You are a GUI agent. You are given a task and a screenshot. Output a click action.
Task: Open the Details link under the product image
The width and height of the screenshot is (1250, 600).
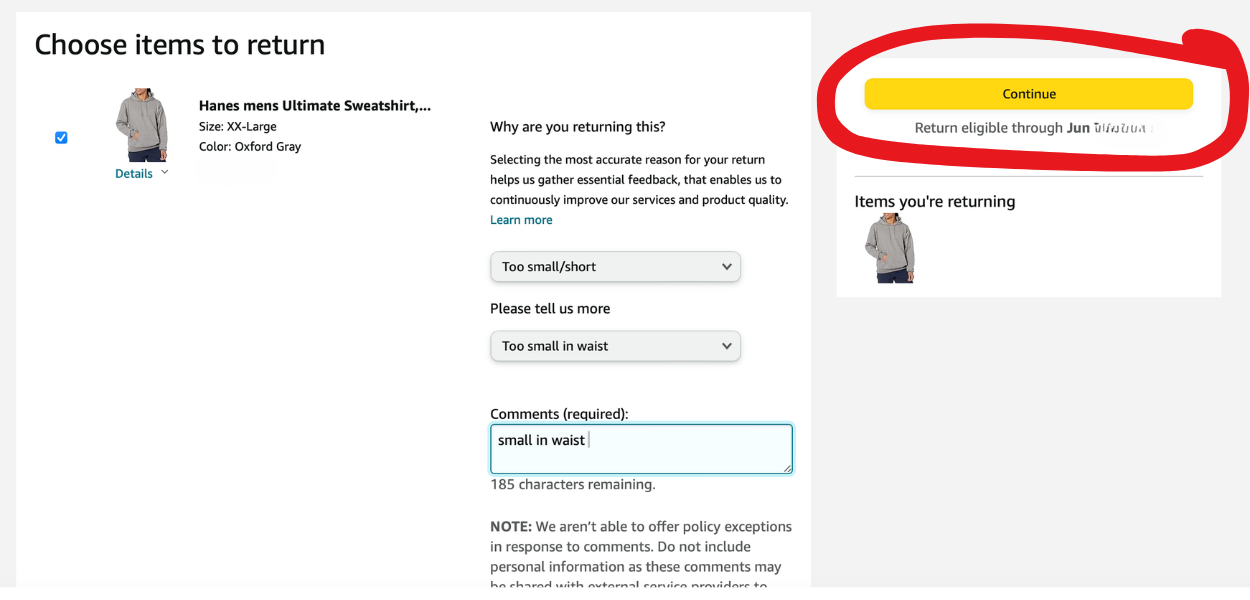tap(134, 174)
